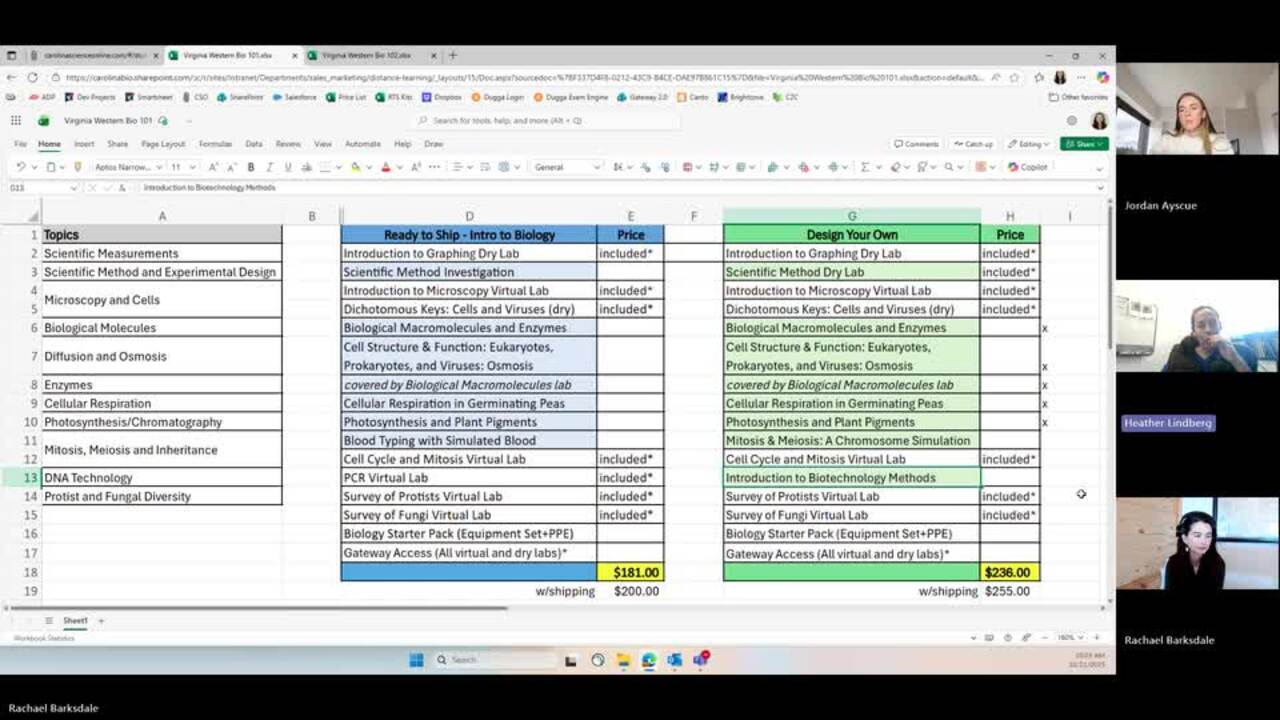Select the cell containing PCR Virtual Lab
This screenshot has height=720, width=1280.
click(468, 478)
